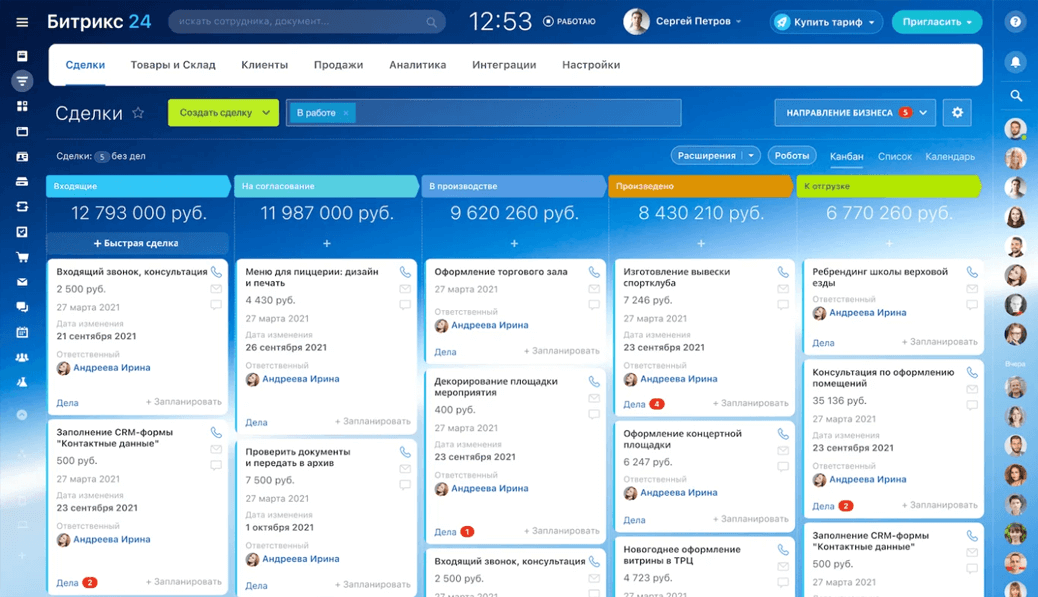The height and width of the screenshot is (597, 1038).
Task: Click the right sidebar search icon
Action: (x=1016, y=96)
